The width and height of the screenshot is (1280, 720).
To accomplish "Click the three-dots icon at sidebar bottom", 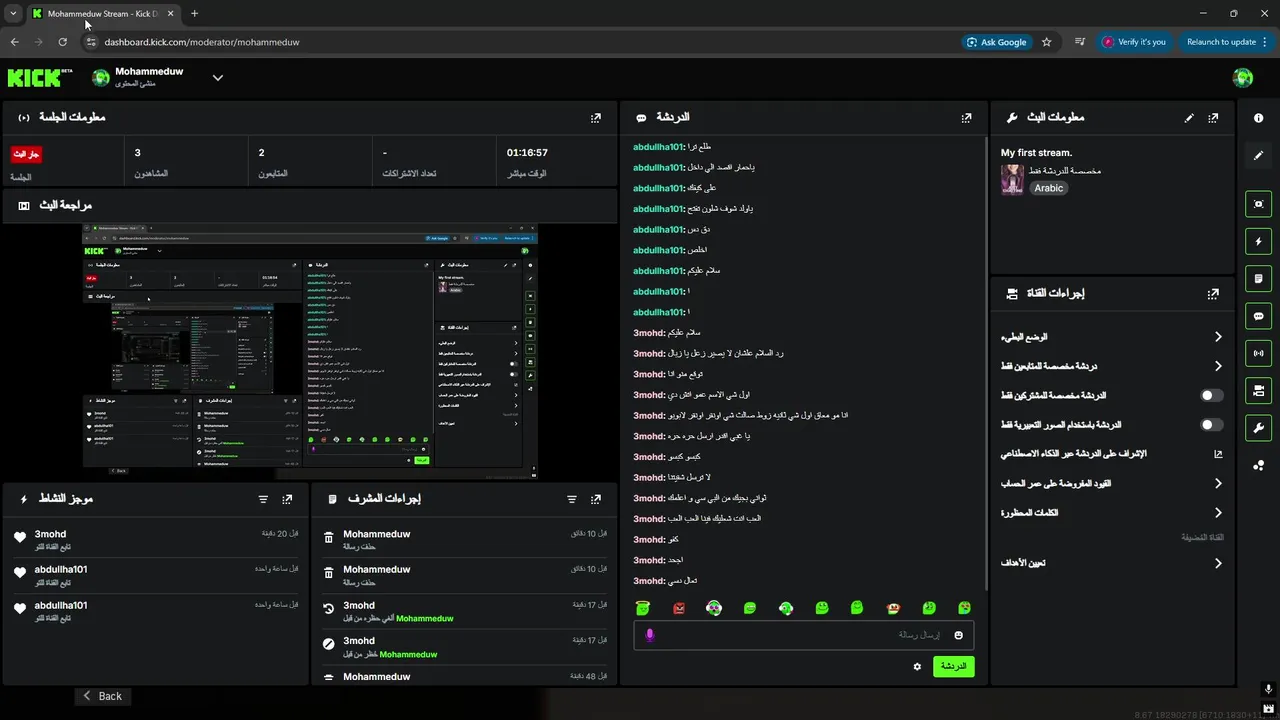I will point(1258,465).
